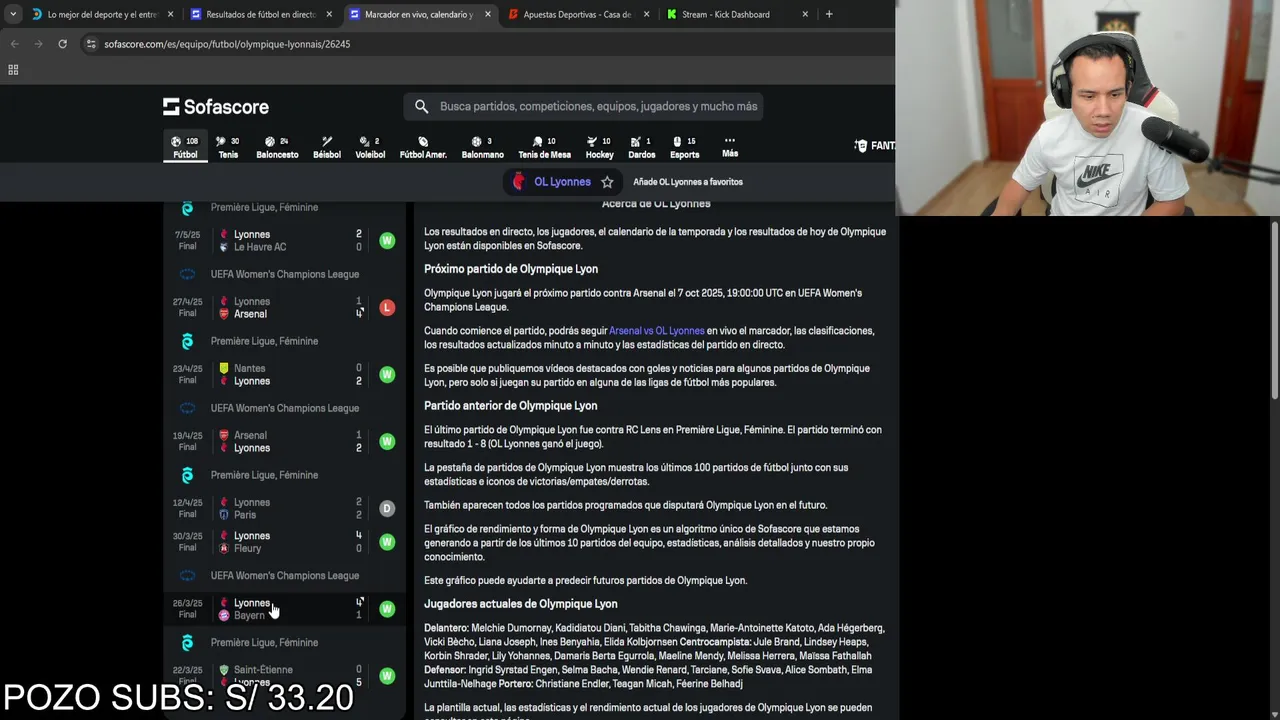Switch to Lo mejor del deporte tab

[102, 14]
